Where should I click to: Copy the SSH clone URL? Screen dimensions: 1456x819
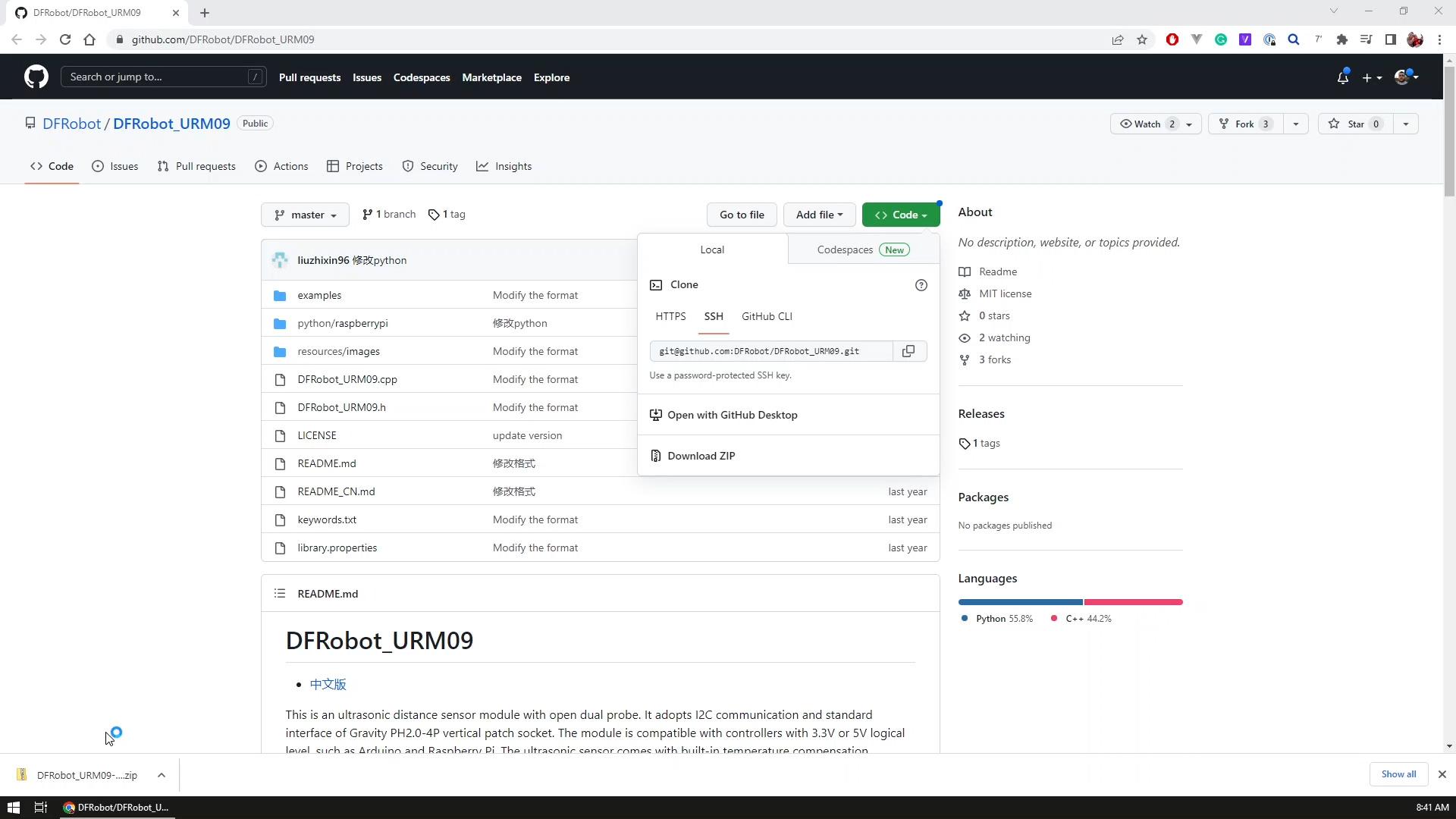click(908, 351)
